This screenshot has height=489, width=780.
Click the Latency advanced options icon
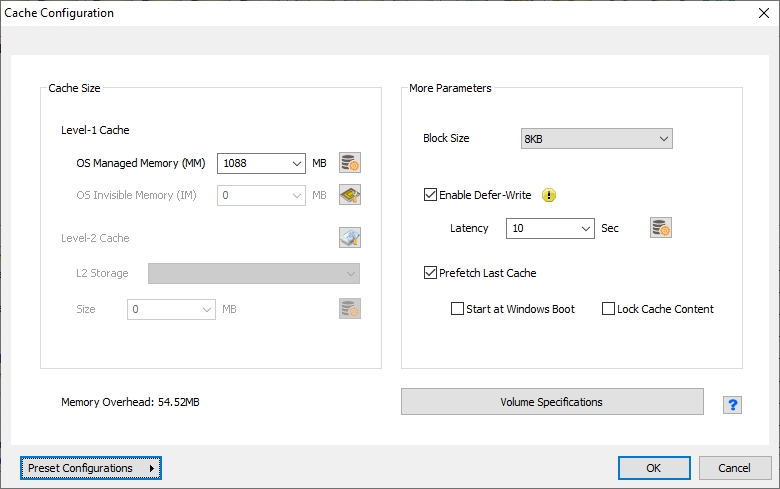pos(661,228)
